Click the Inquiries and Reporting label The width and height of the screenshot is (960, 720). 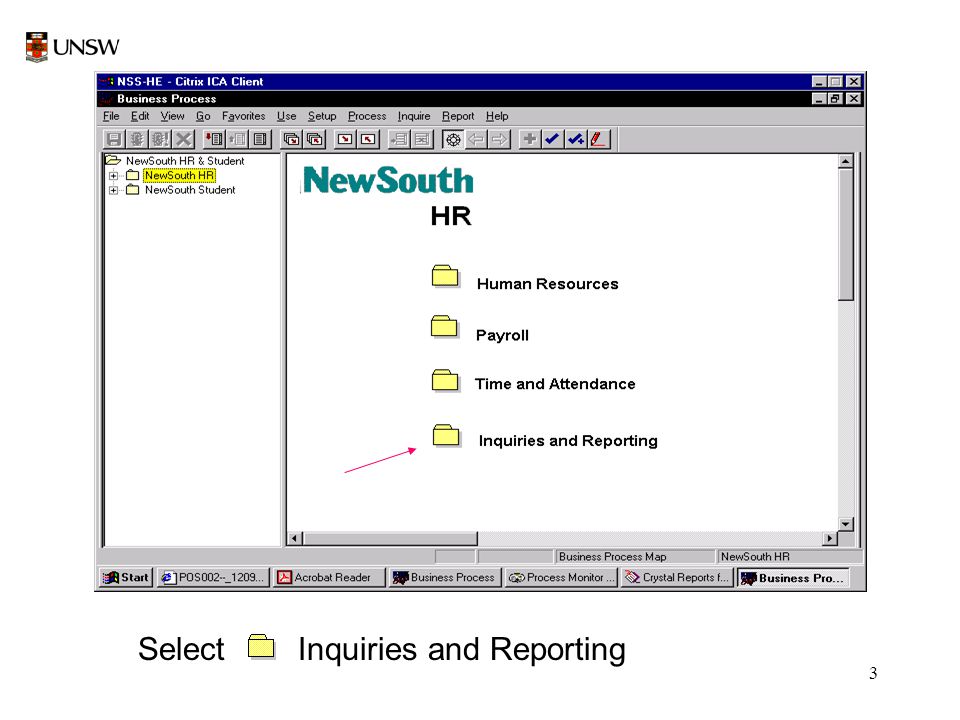coord(568,441)
